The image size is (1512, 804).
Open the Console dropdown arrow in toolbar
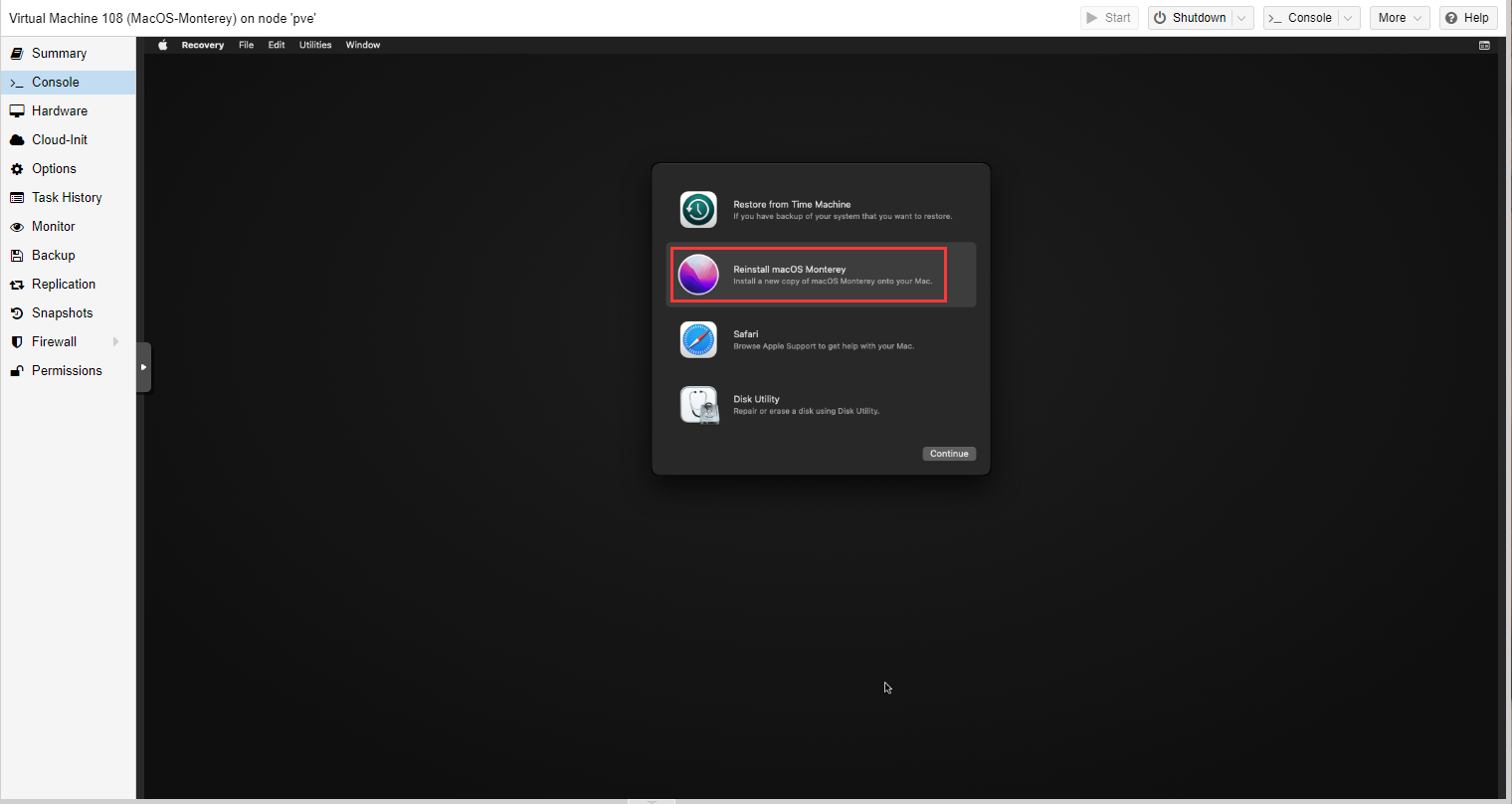point(1348,18)
